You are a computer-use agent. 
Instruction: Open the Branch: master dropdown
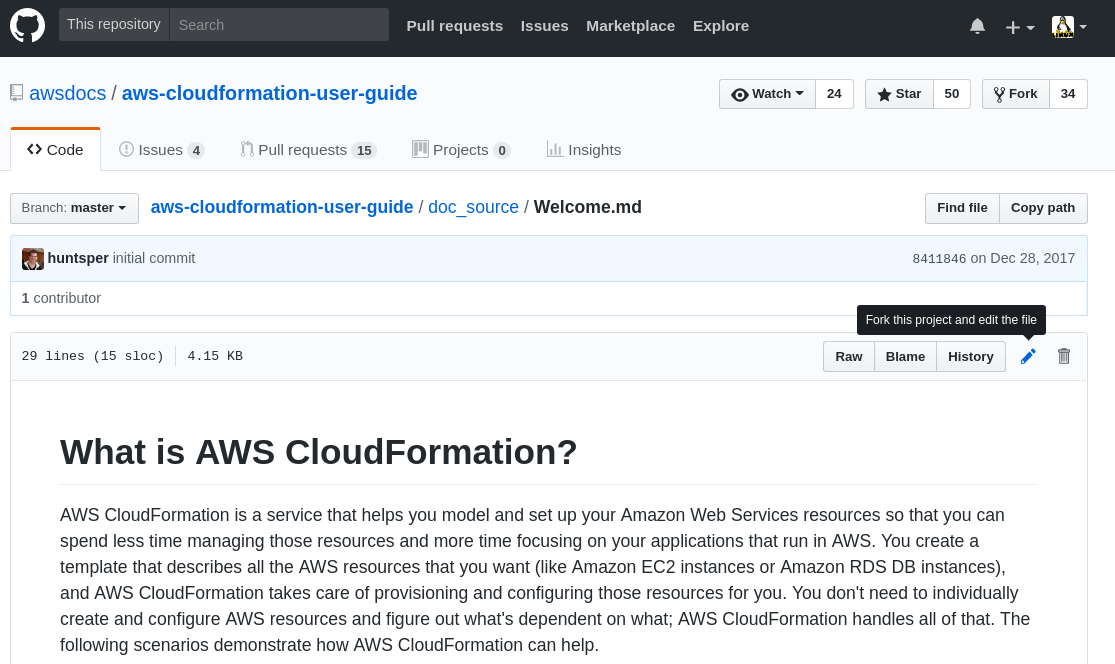tap(74, 208)
